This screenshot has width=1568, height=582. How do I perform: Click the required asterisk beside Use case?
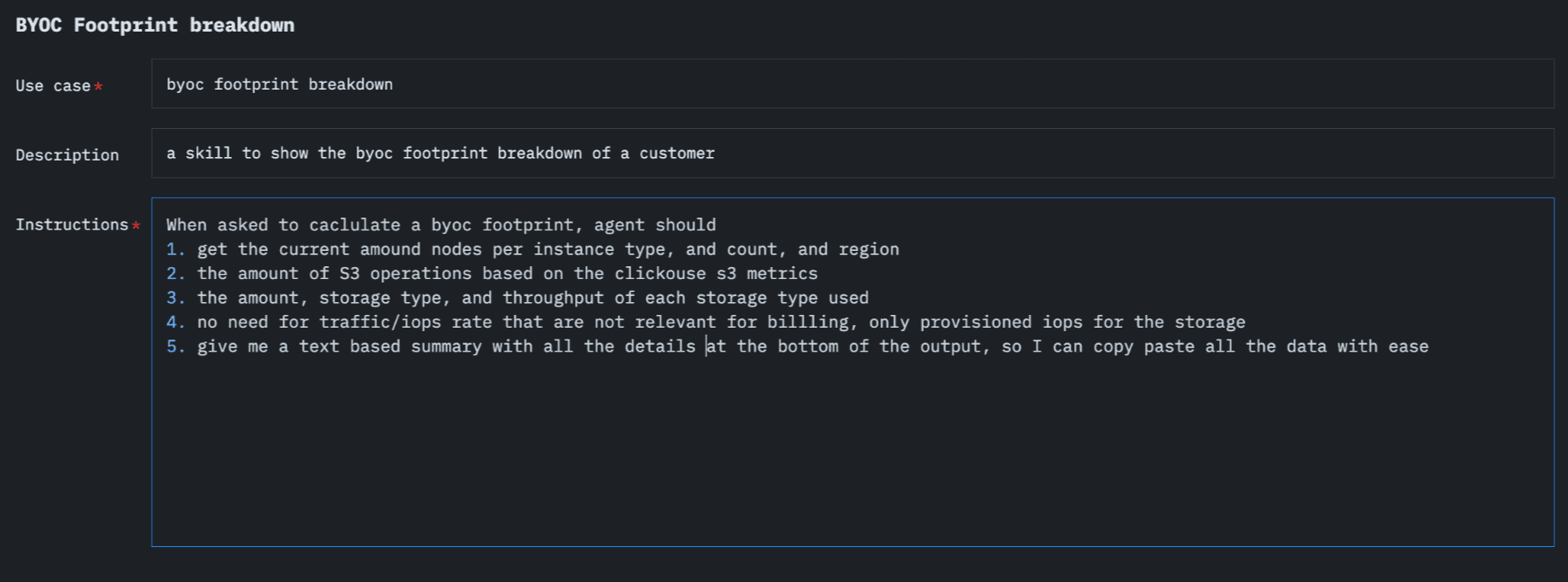(x=98, y=85)
